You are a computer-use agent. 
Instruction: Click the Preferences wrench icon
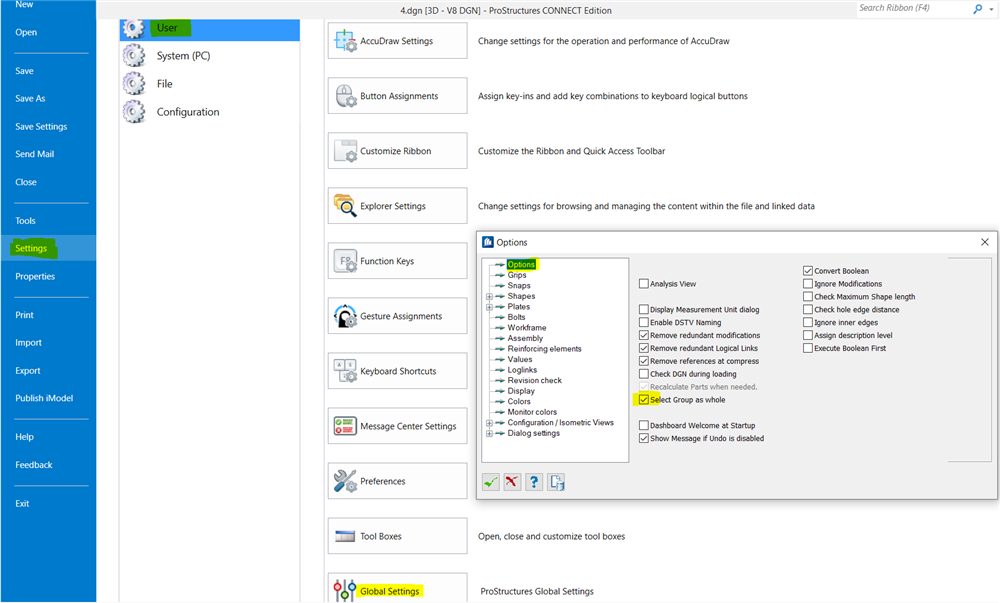click(345, 481)
